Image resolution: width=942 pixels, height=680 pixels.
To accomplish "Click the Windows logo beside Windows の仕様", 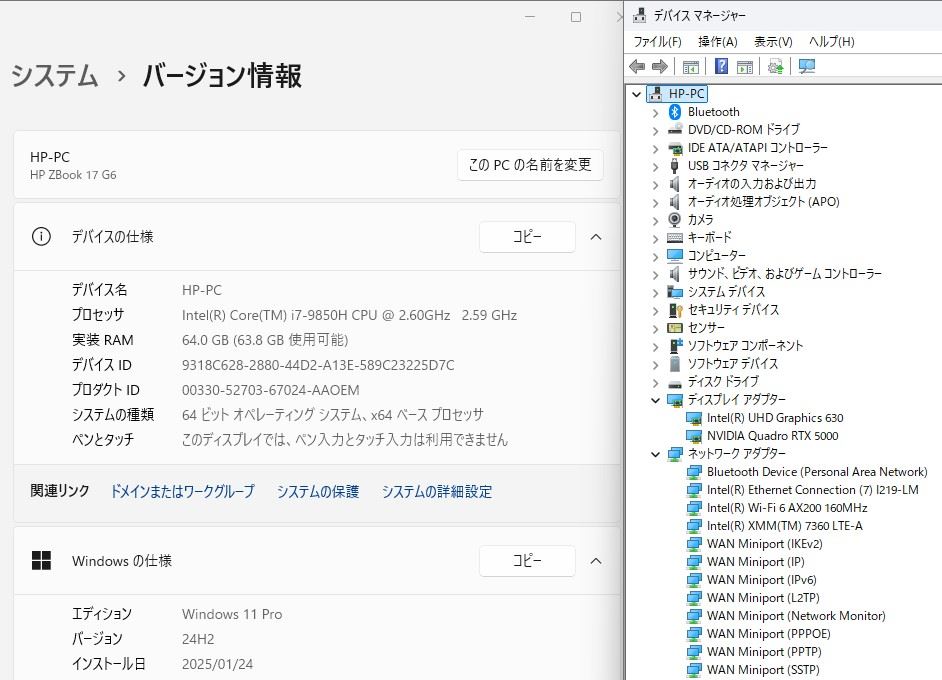I will (x=41, y=560).
